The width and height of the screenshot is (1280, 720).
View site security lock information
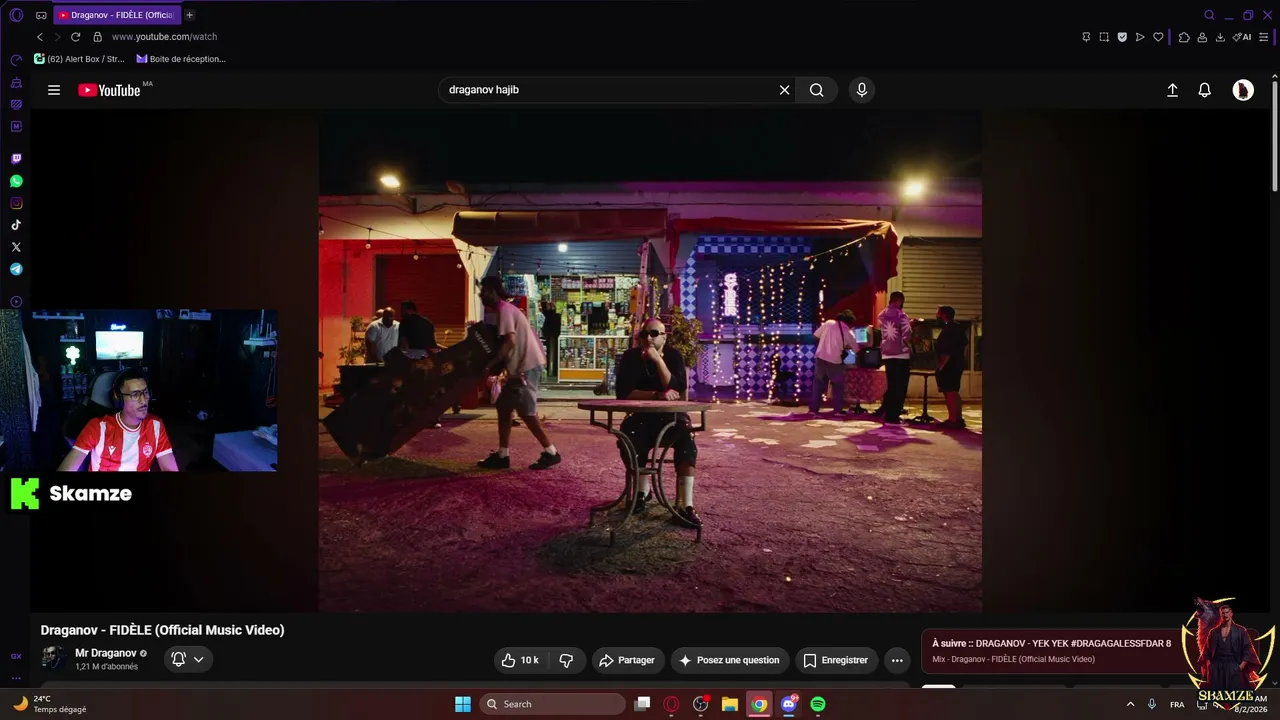[x=97, y=37]
